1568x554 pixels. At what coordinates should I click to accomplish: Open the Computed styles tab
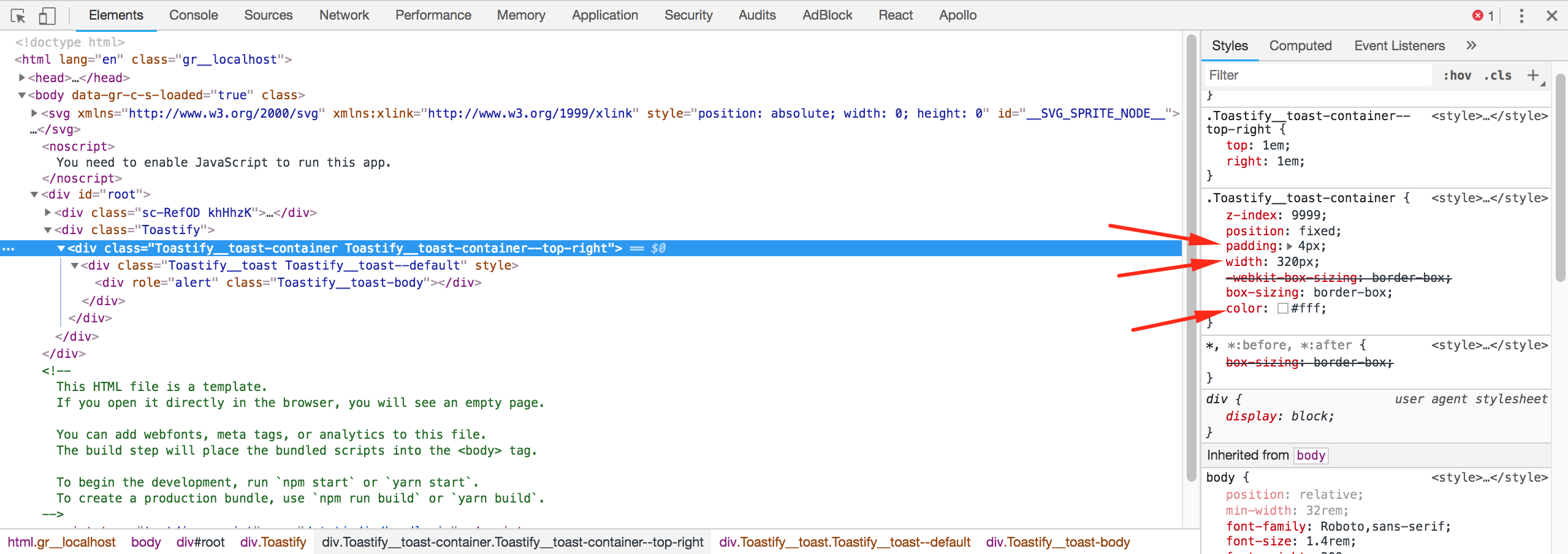(x=1300, y=45)
